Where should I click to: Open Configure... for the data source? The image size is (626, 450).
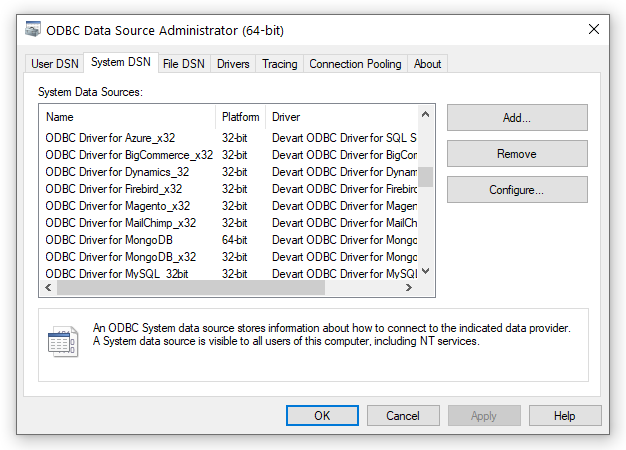[516, 189]
